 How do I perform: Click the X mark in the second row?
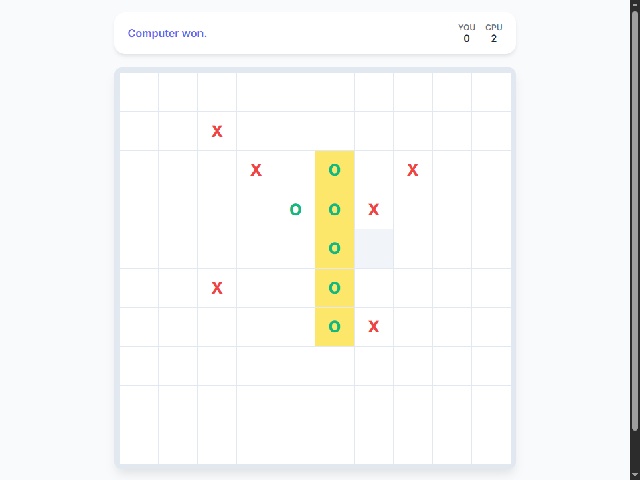217,131
